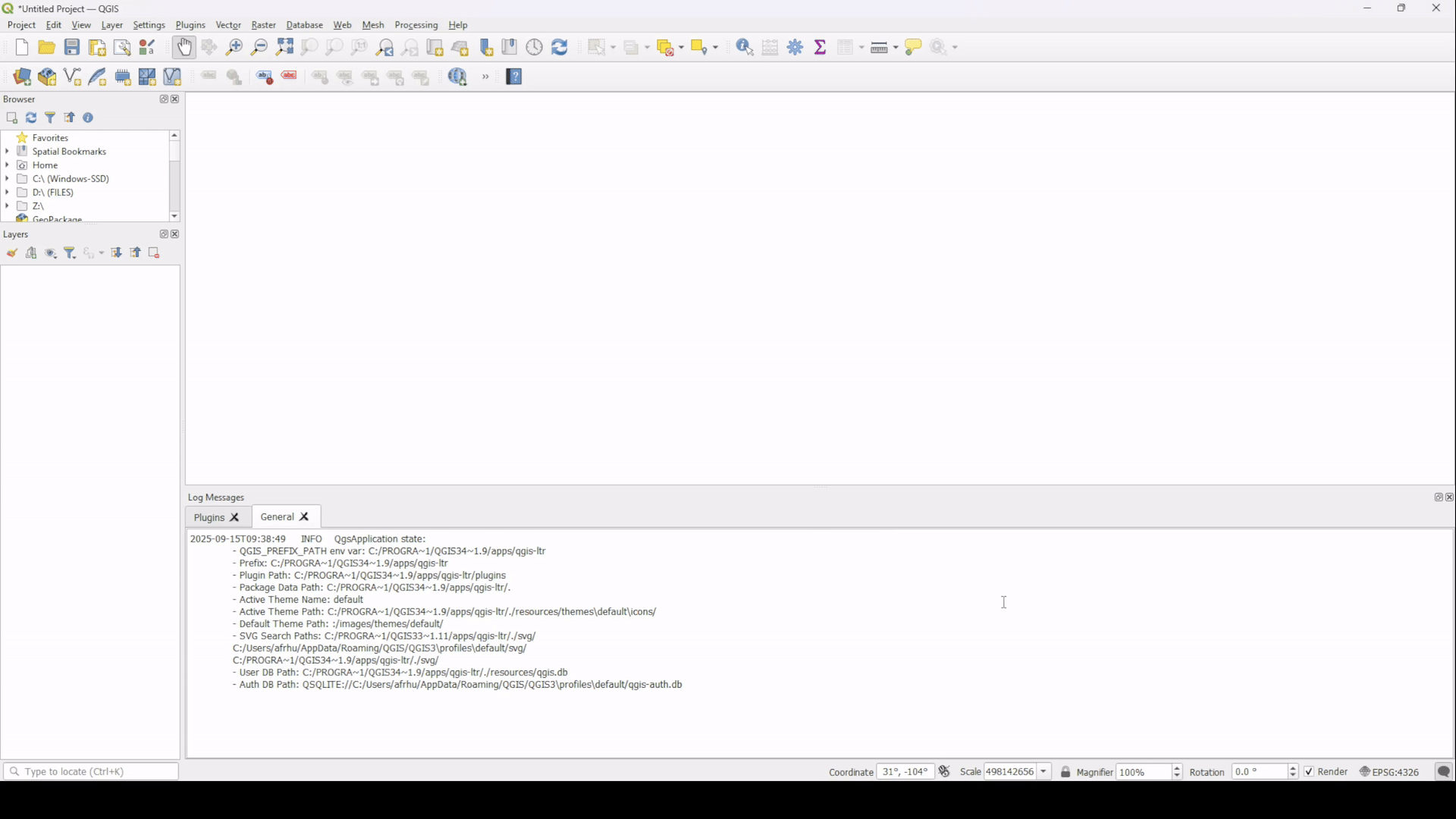Close the Layers panel
Viewport: 1456px width, 819px height.
(176, 235)
